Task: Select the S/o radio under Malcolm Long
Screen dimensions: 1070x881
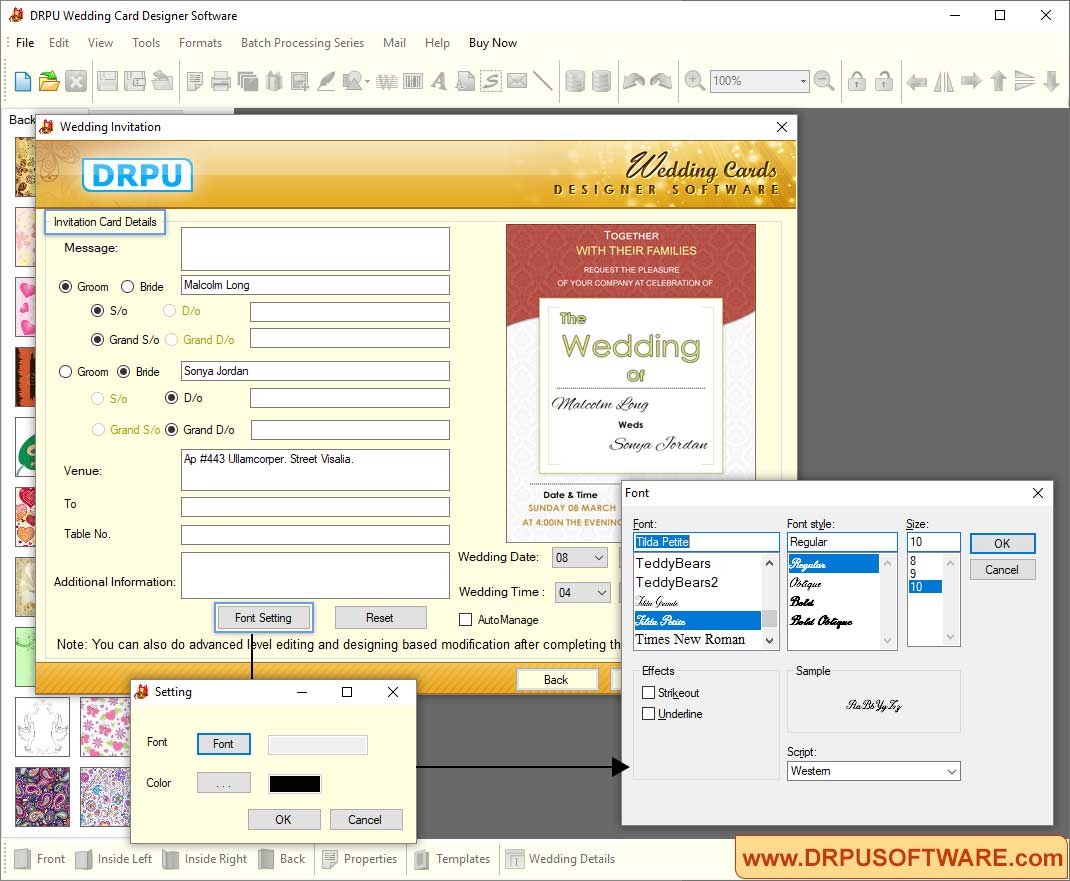Action: 98,310
